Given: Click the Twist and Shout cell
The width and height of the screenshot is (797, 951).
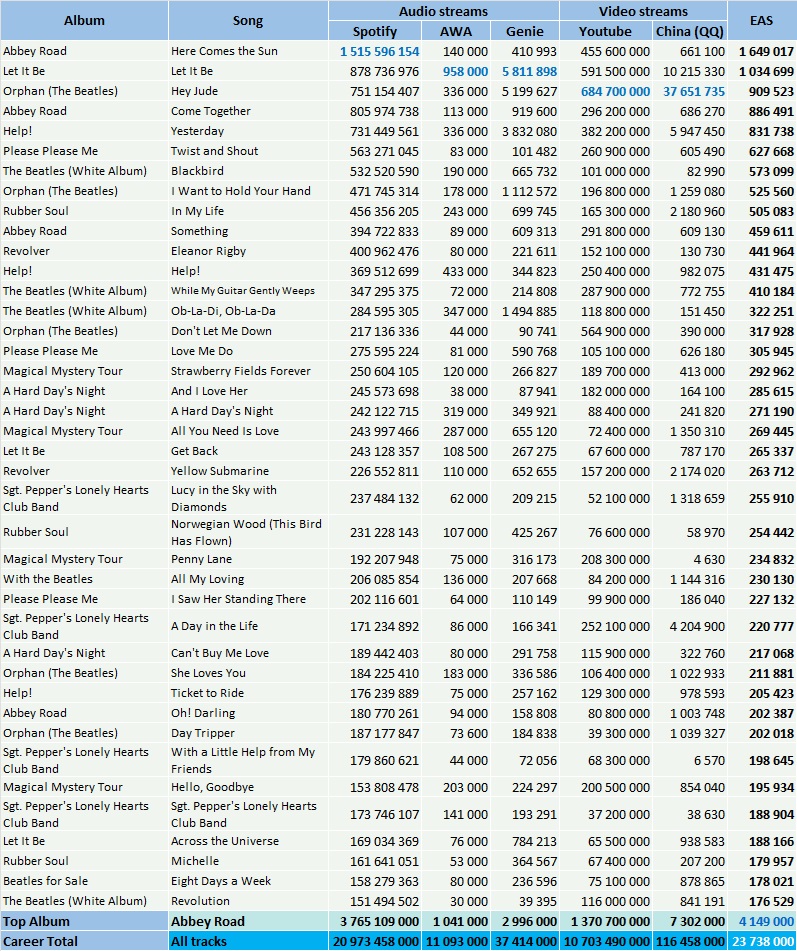Looking at the screenshot, I should pos(248,151).
